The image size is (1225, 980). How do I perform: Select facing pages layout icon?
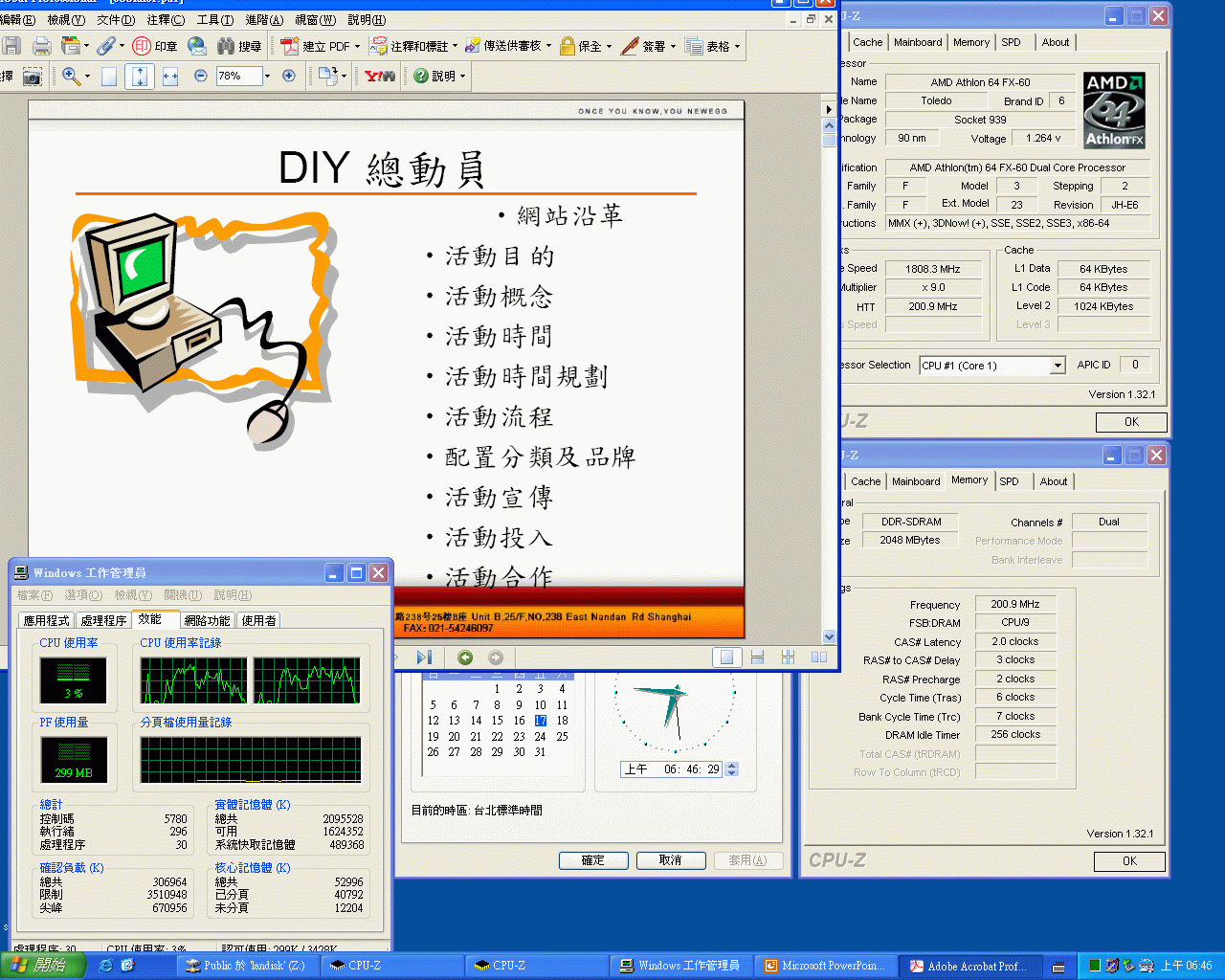[x=818, y=657]
